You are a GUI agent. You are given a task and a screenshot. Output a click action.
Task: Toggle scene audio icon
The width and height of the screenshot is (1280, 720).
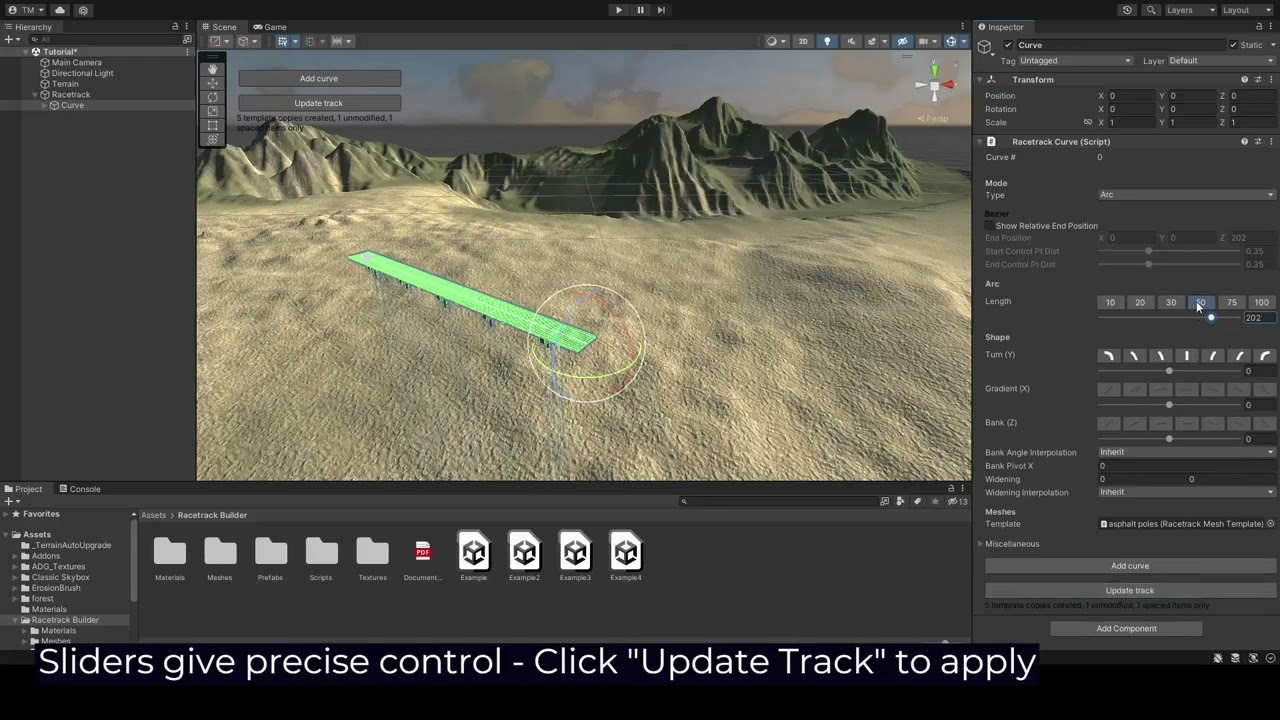pos(851,41)
